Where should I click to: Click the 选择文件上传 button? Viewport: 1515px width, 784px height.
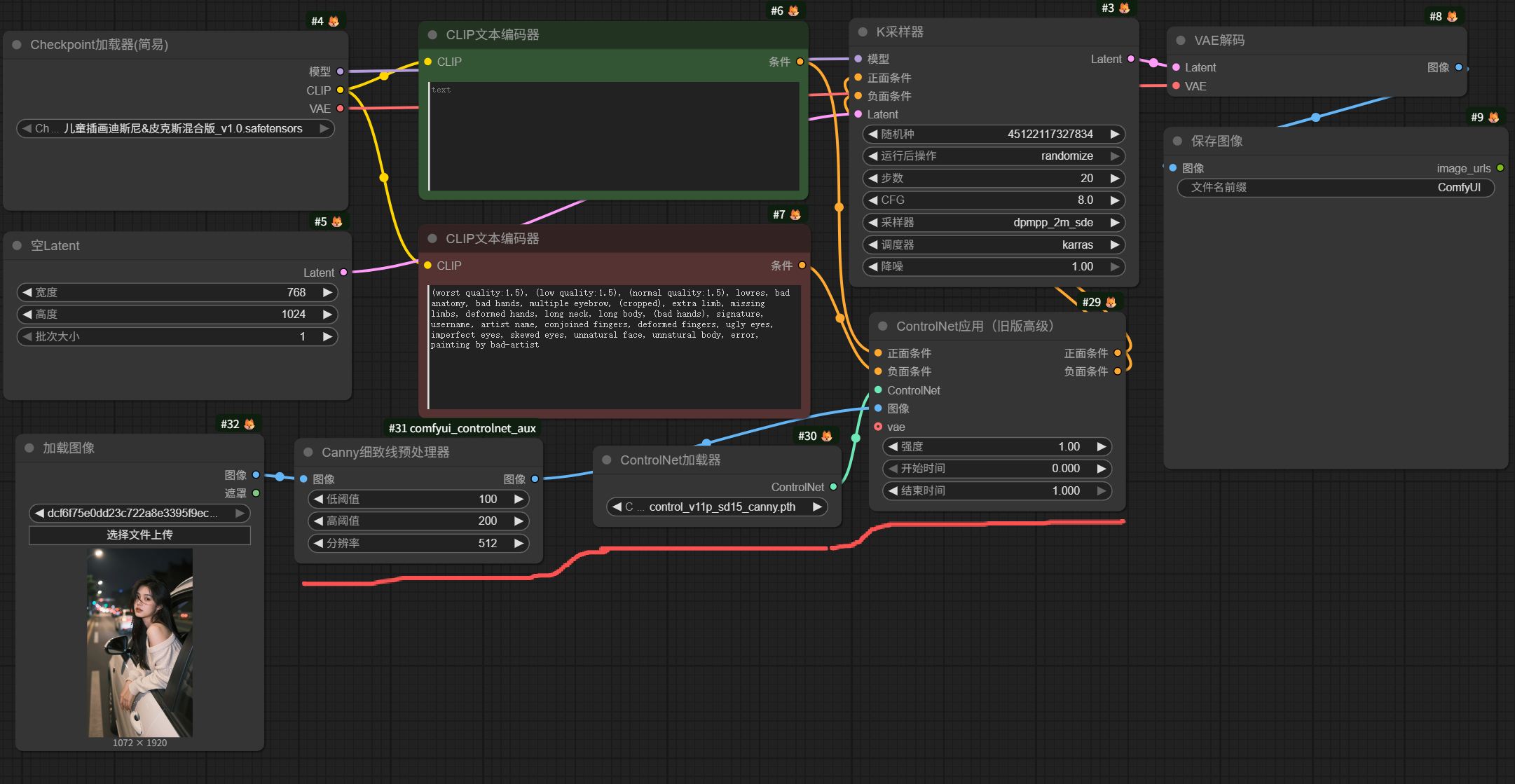(x=139, y=535)
